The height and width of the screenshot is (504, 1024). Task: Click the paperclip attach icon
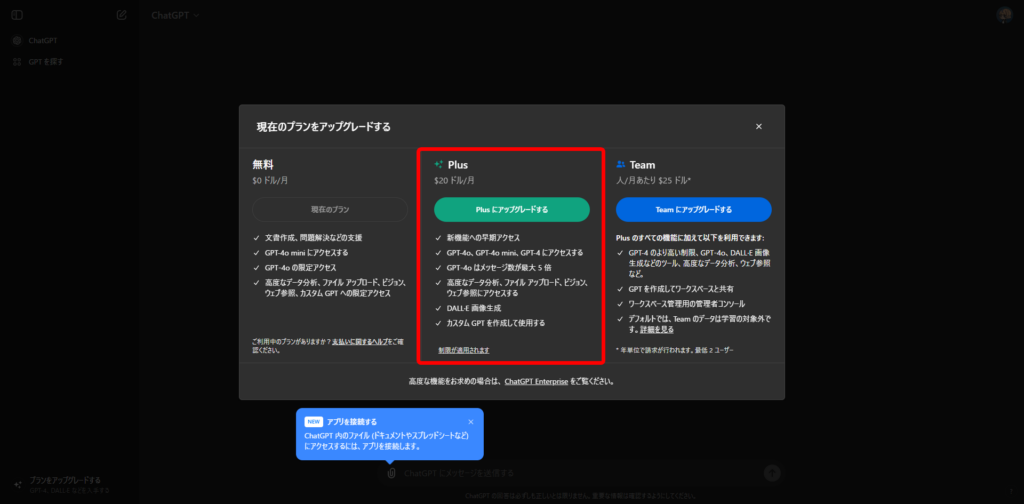click(391, 473)
